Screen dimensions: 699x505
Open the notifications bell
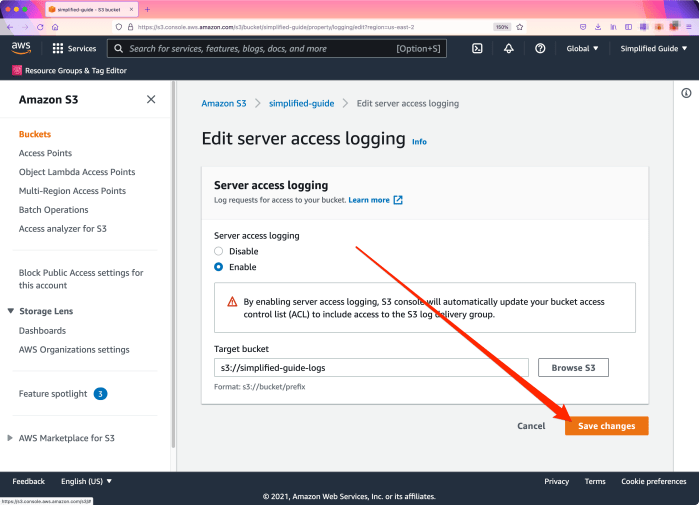click(509, 49)
